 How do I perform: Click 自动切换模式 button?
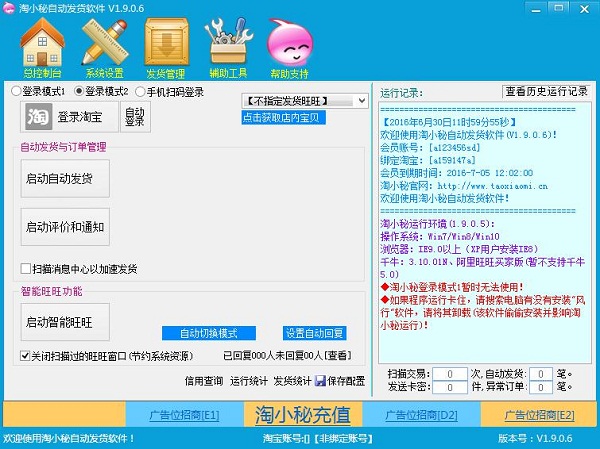(x=209, y=333)
